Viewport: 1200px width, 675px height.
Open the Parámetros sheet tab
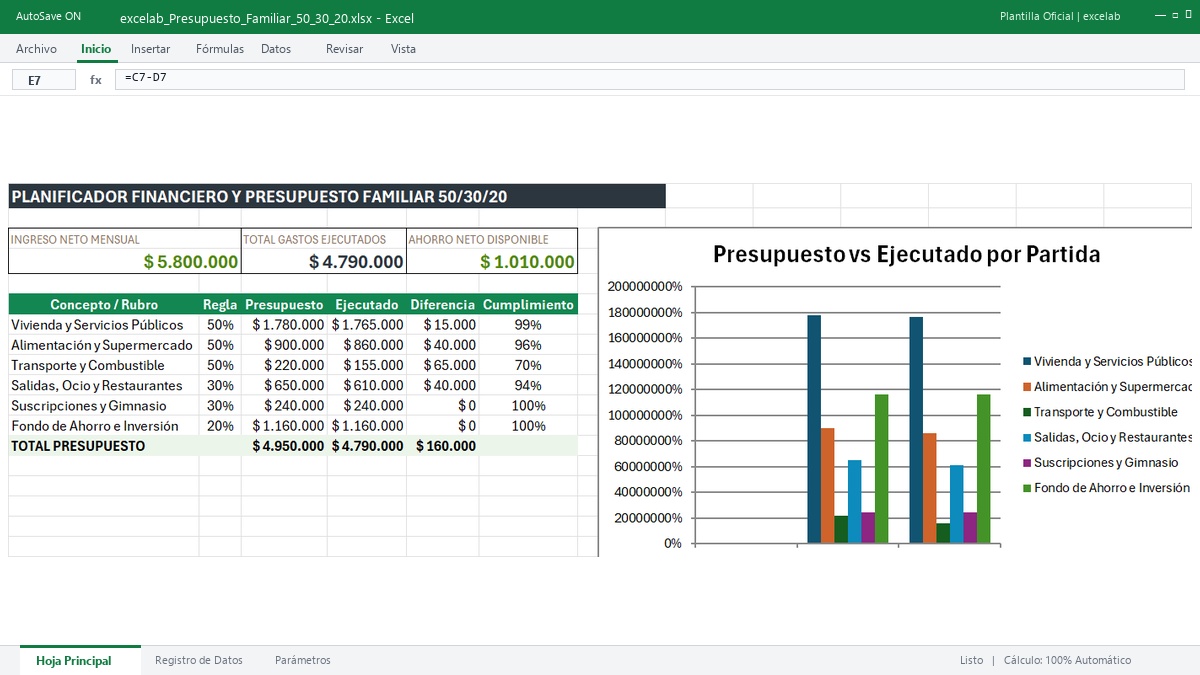[x=303, y=661]
